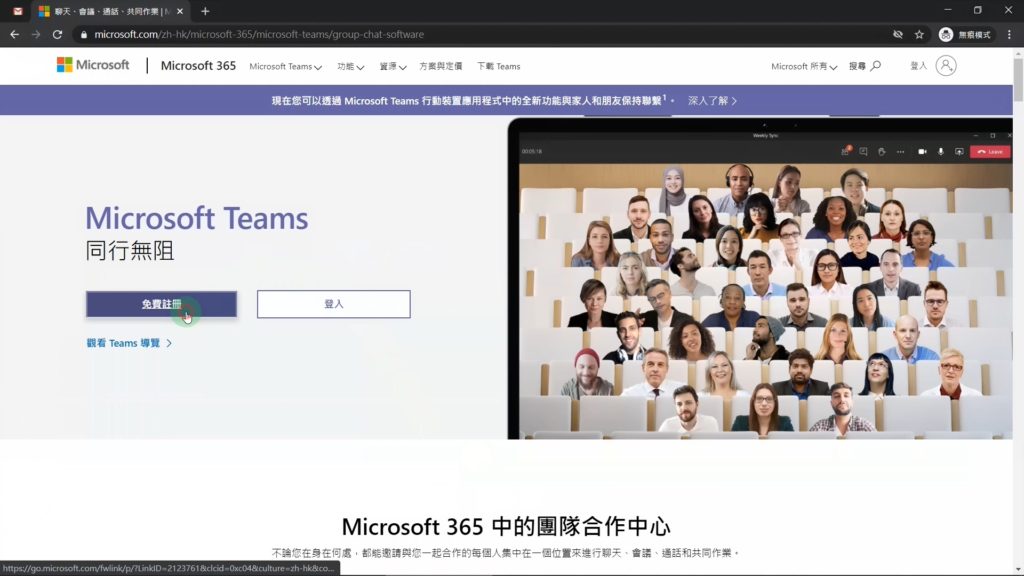Screen dimensions: 1024x576
Task: Click the 同行無阻 tagline text
Action: 129,251
